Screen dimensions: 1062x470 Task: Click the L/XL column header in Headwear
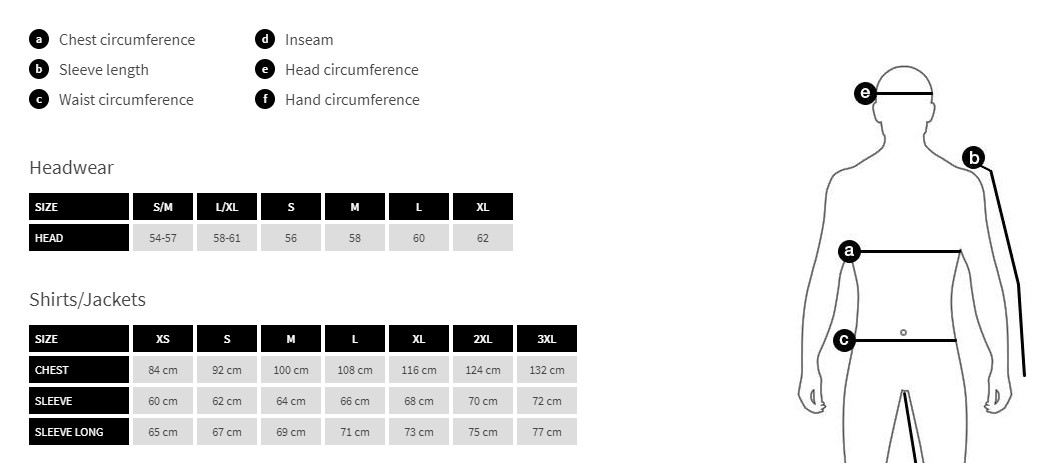pyautogui.click(x=227, y=207)
